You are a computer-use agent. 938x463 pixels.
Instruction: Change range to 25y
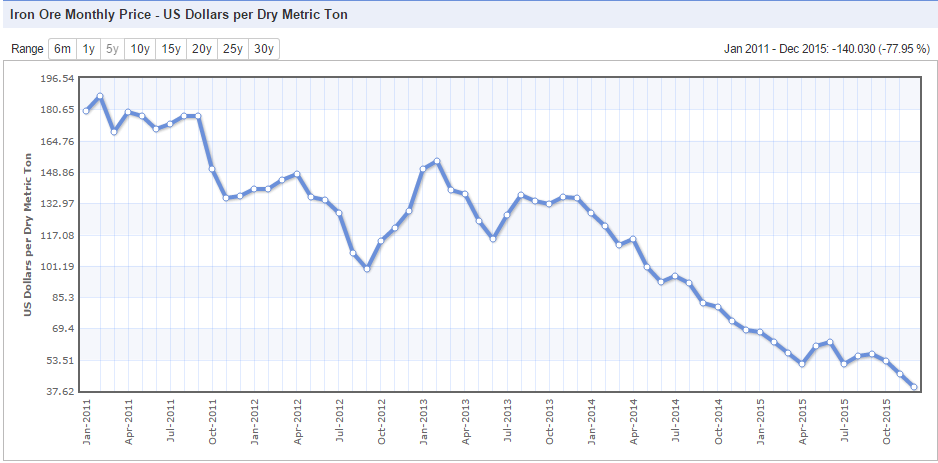pyautogui.click(x=233, y=49)
